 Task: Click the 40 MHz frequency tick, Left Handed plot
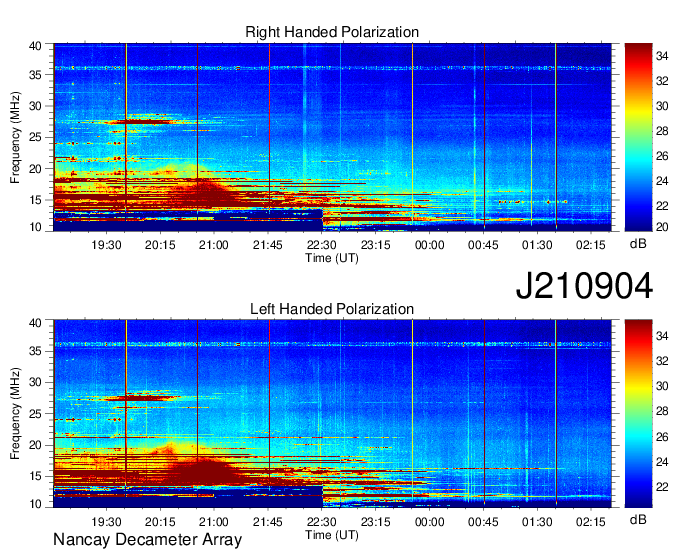coord(35,323)
